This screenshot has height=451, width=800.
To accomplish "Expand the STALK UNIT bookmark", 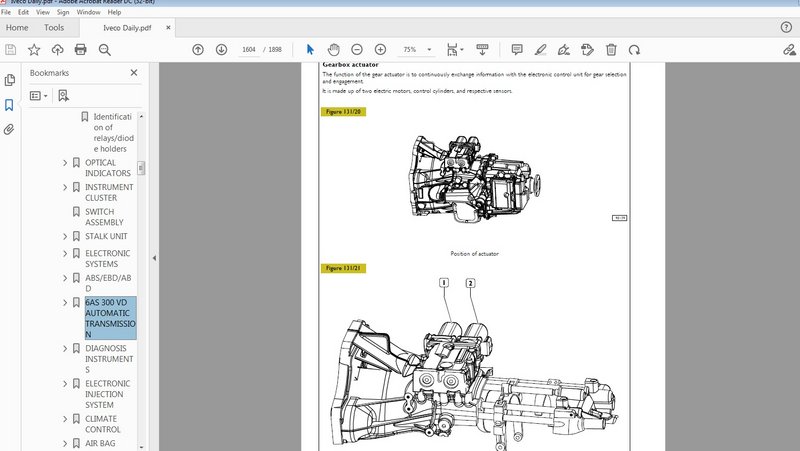I will pyautogui.click(x=65, y=236).
